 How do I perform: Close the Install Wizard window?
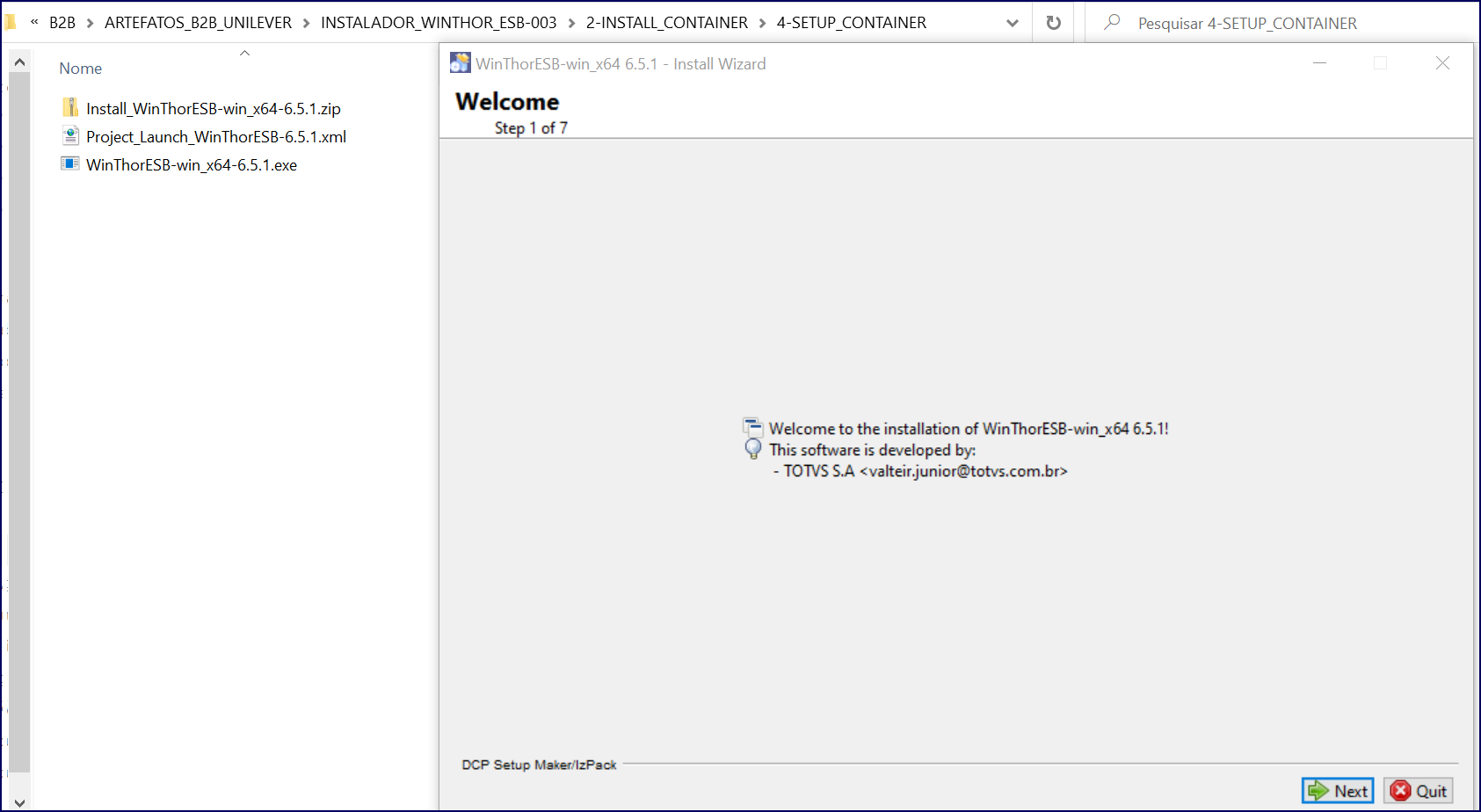[1442, 63]
